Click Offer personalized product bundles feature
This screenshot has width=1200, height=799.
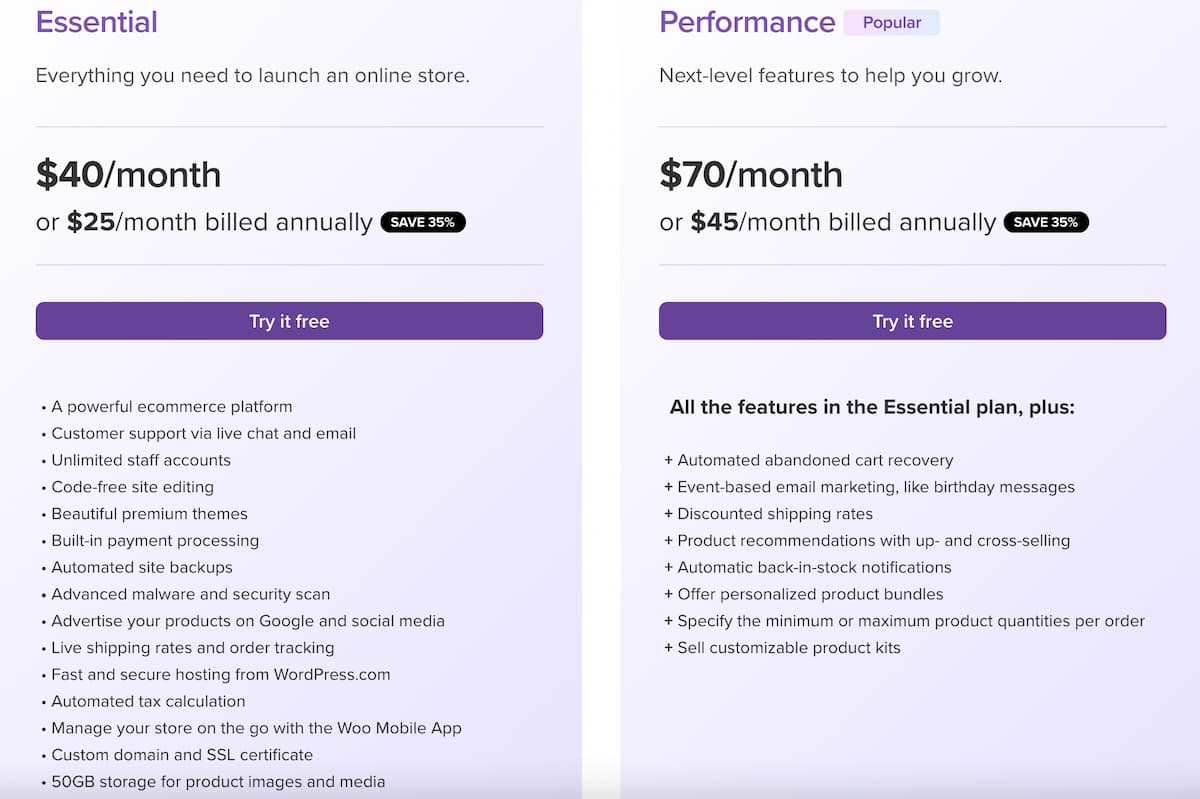point(810,594)
